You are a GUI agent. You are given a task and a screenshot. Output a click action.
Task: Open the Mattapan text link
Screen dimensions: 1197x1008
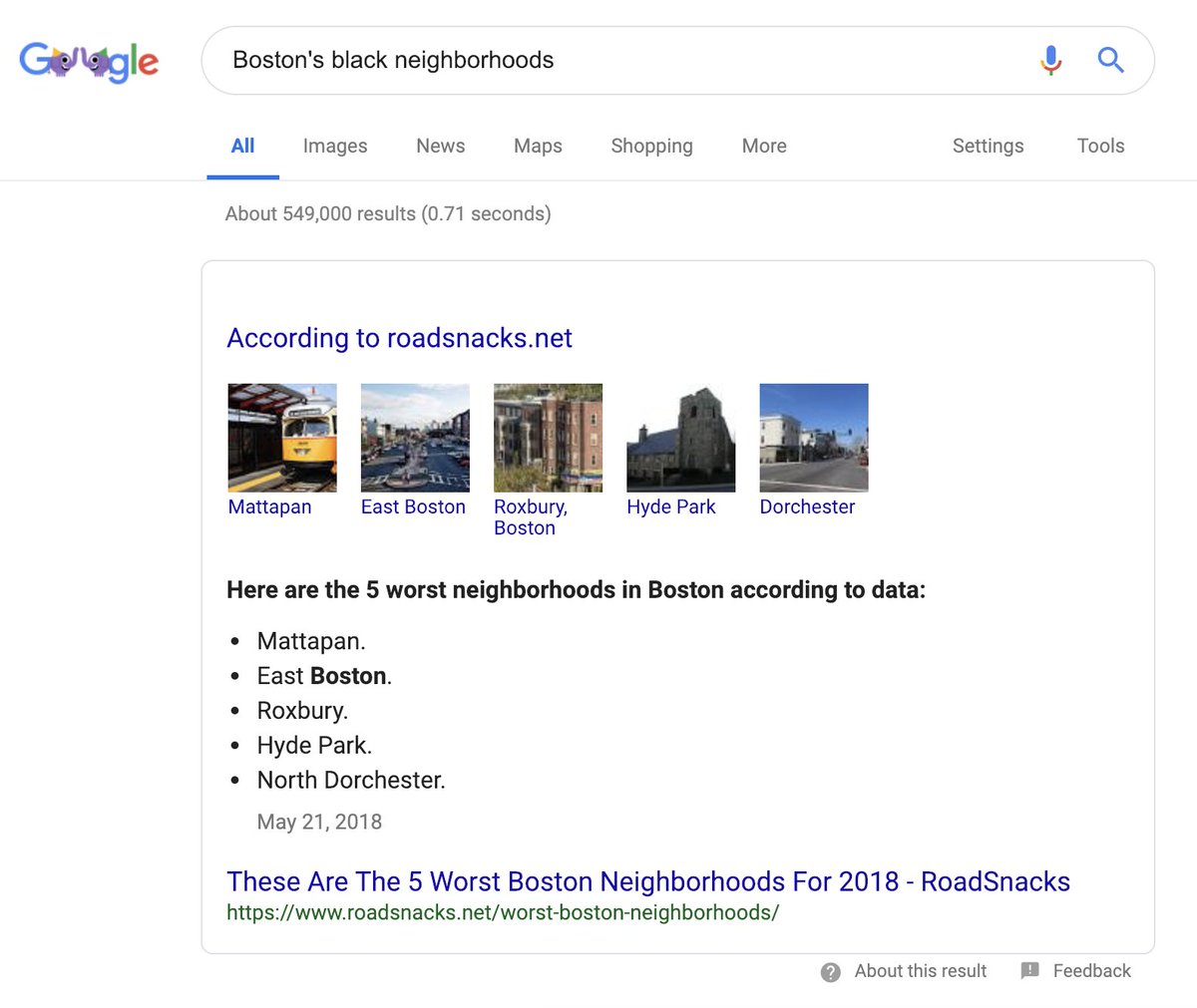(x=269, y=506)
